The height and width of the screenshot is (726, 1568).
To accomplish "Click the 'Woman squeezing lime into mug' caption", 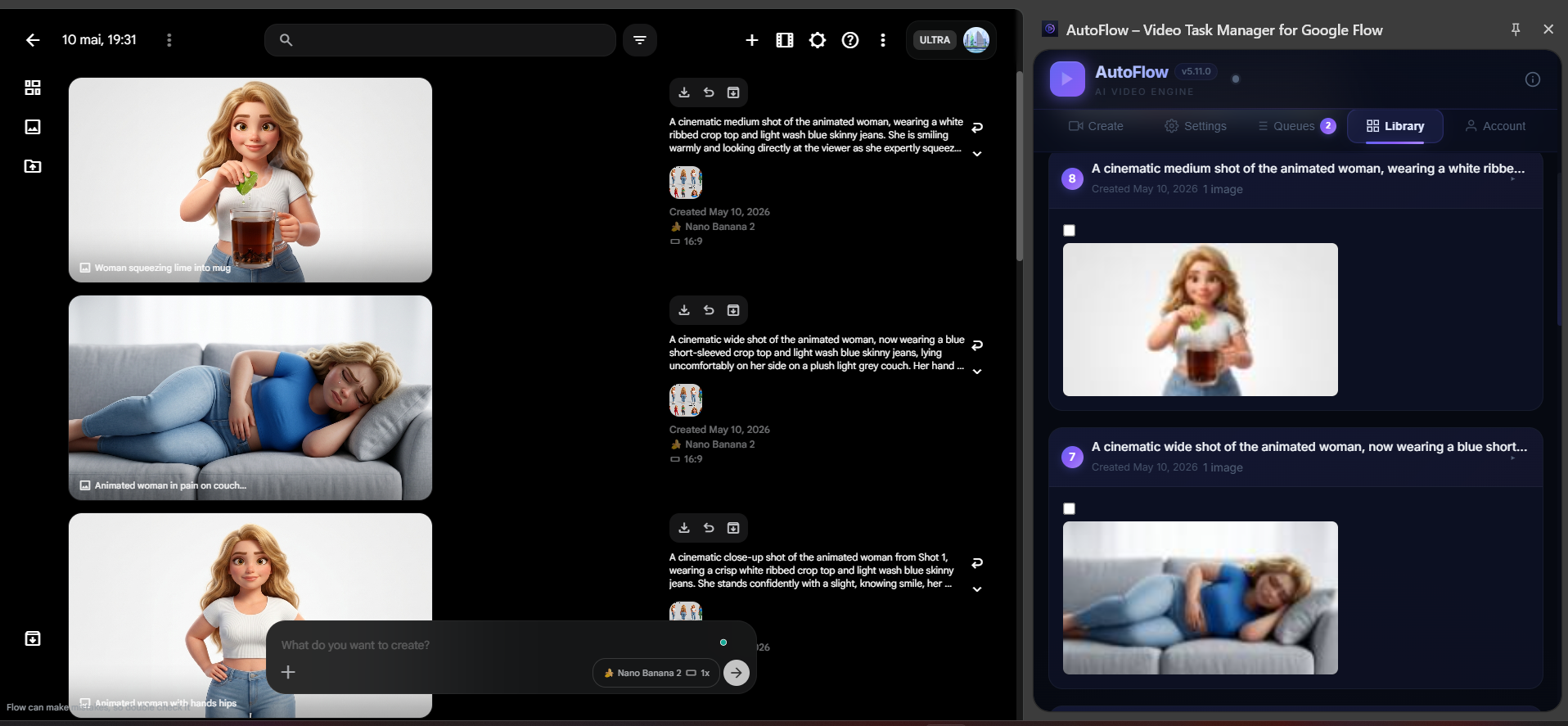I will 163,268.
